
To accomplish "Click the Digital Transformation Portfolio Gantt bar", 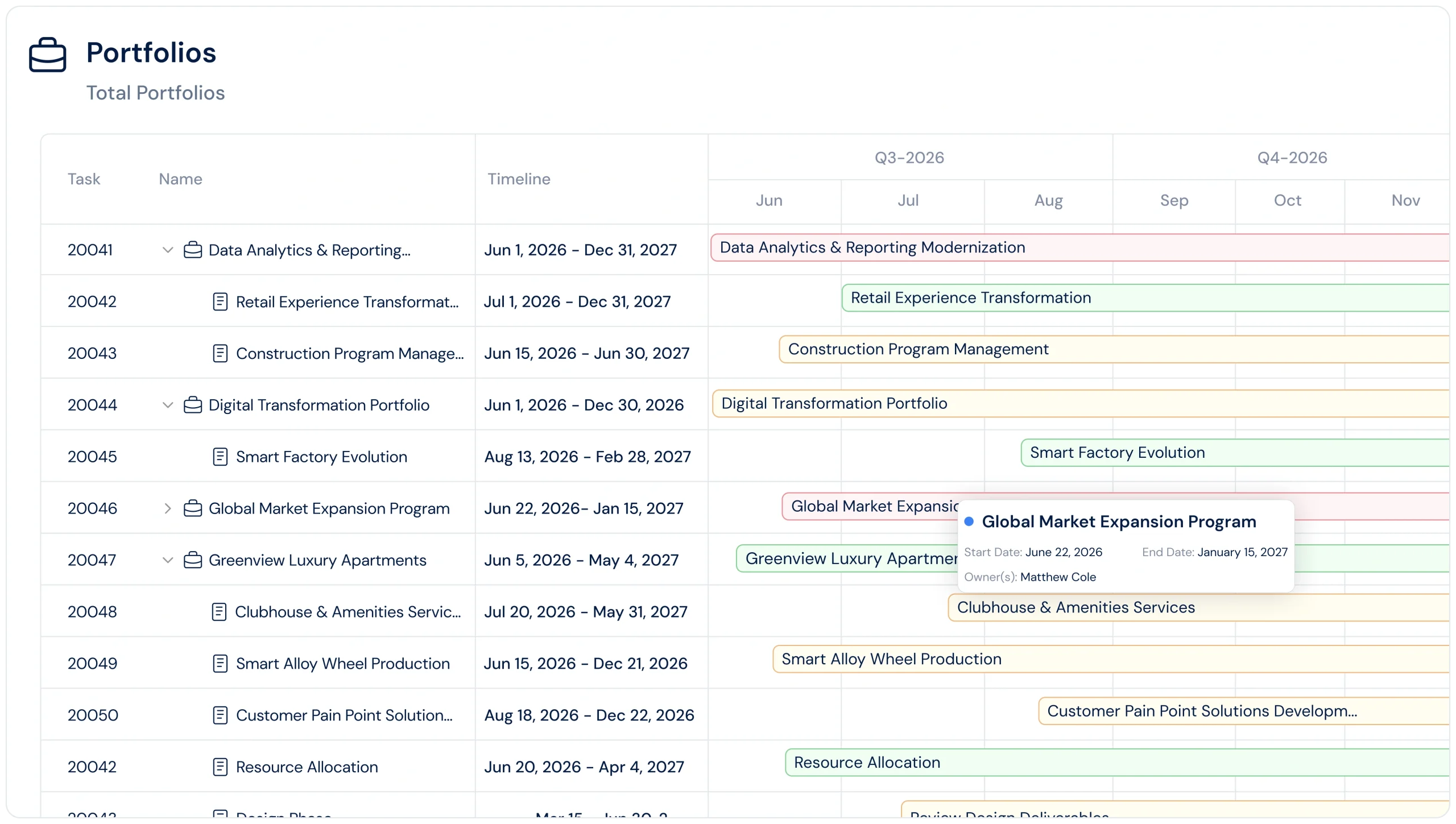I will click(x=1081, y=404).
